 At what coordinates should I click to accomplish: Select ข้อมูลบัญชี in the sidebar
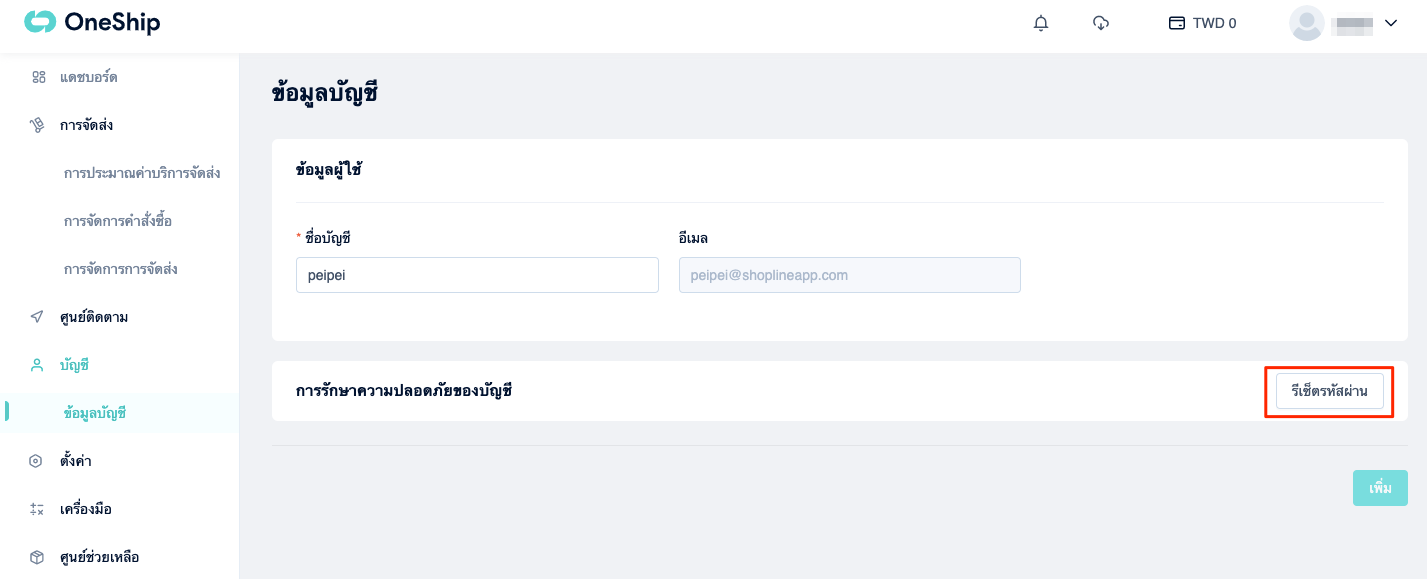click(x=95, y=413)
